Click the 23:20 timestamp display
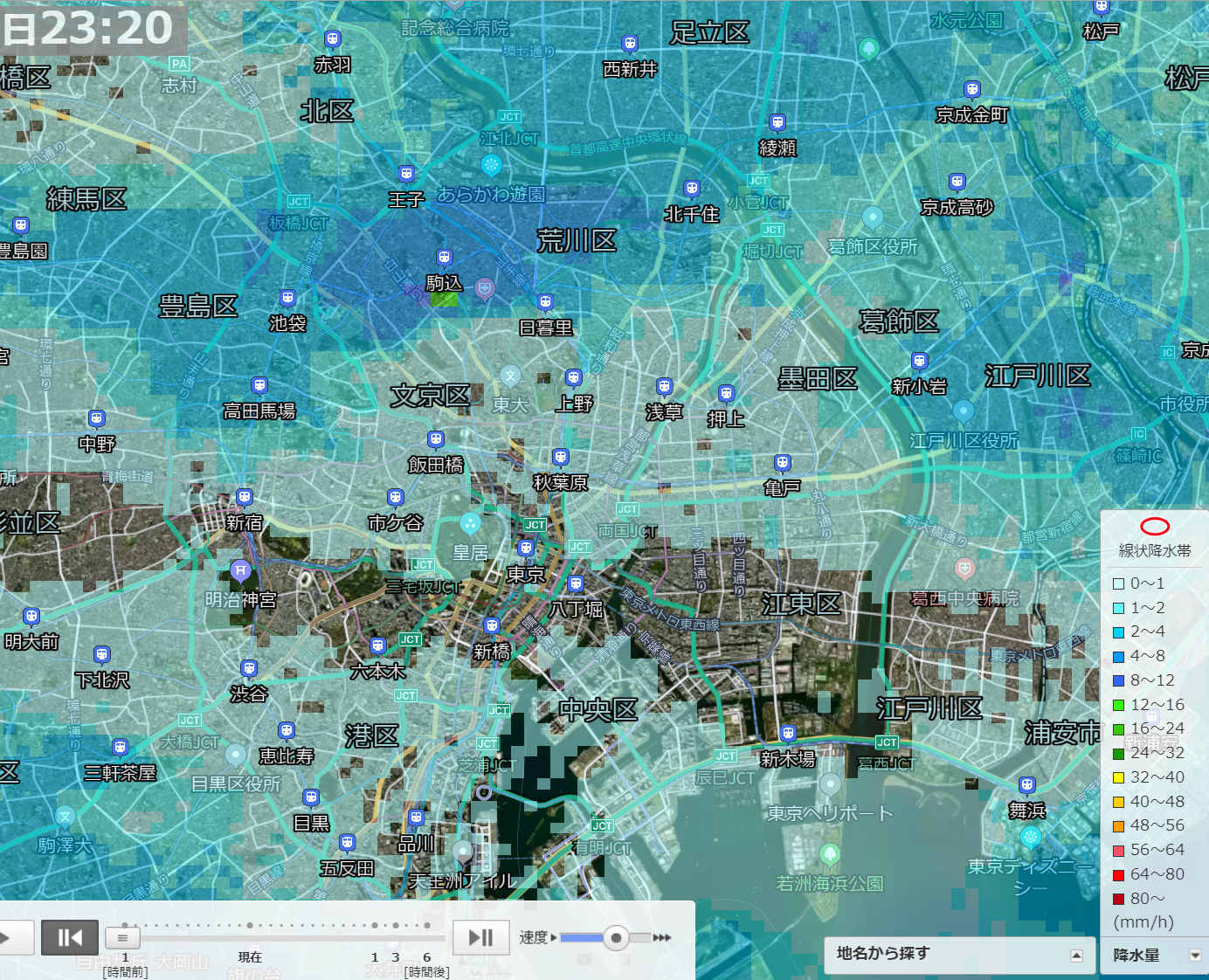 107,28
